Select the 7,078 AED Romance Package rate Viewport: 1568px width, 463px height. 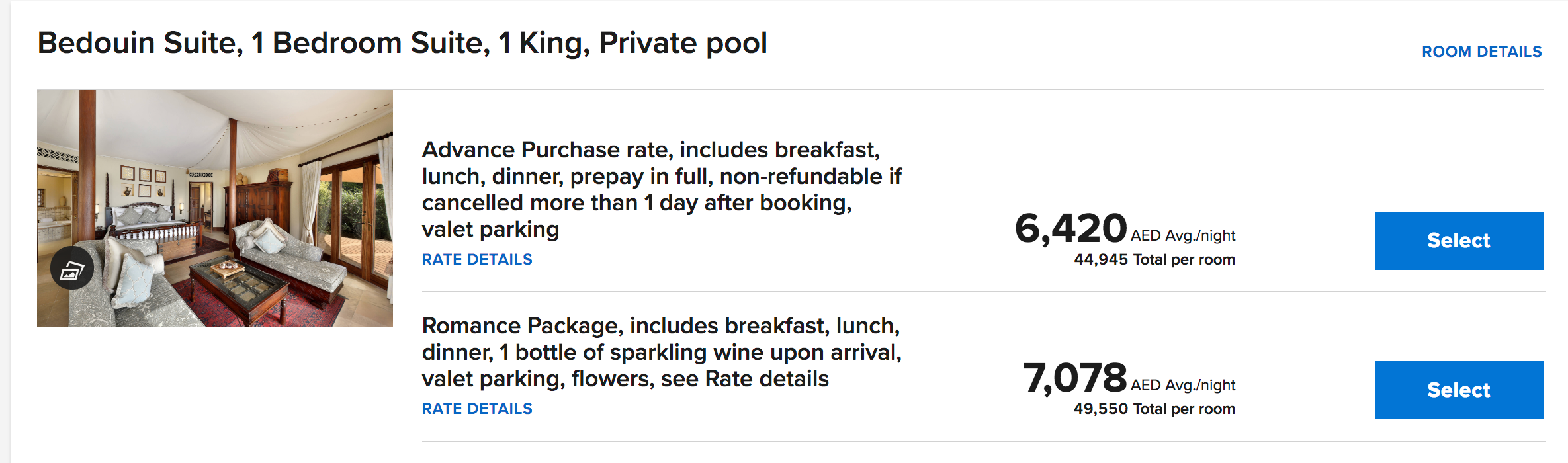1459,390
